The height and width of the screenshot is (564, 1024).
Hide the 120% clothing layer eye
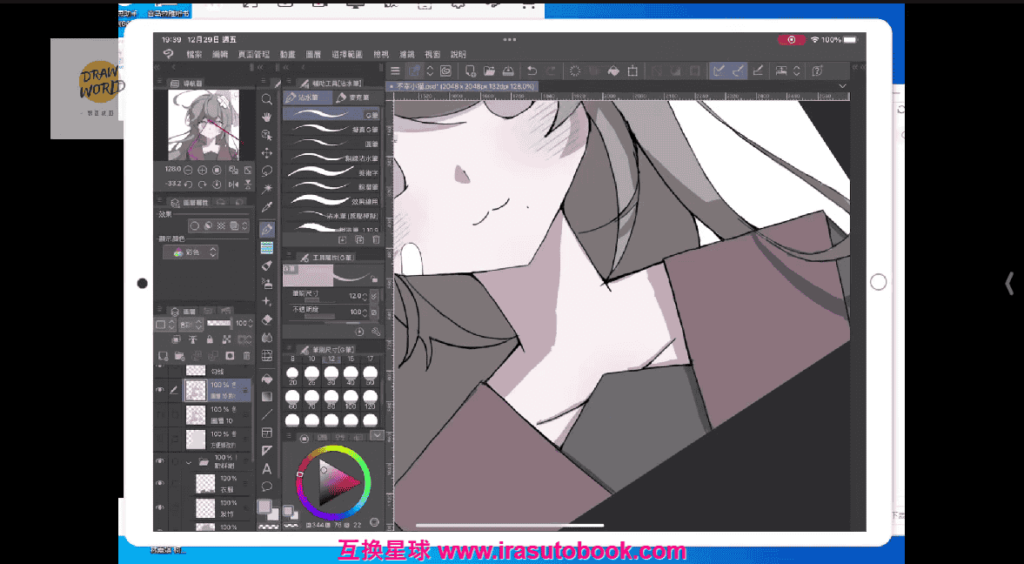pyautogui.click(x=159, y=482)
